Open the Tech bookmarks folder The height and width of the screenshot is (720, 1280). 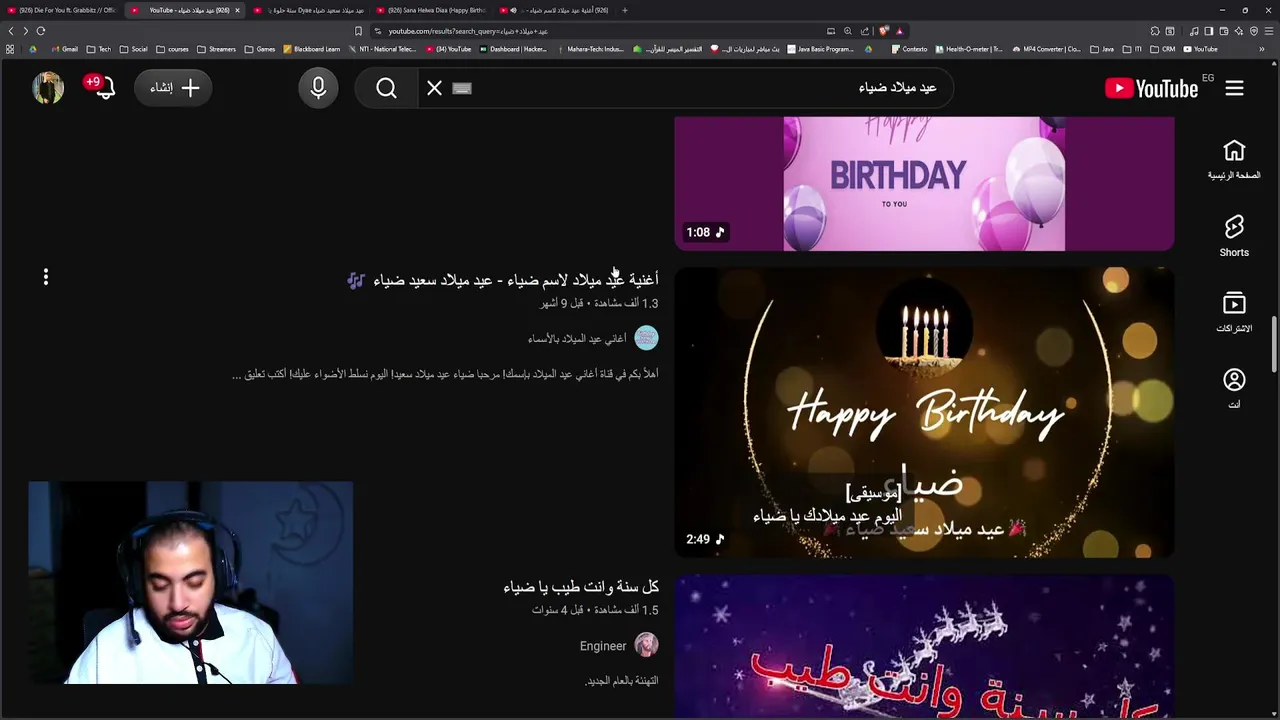point(99,49)
